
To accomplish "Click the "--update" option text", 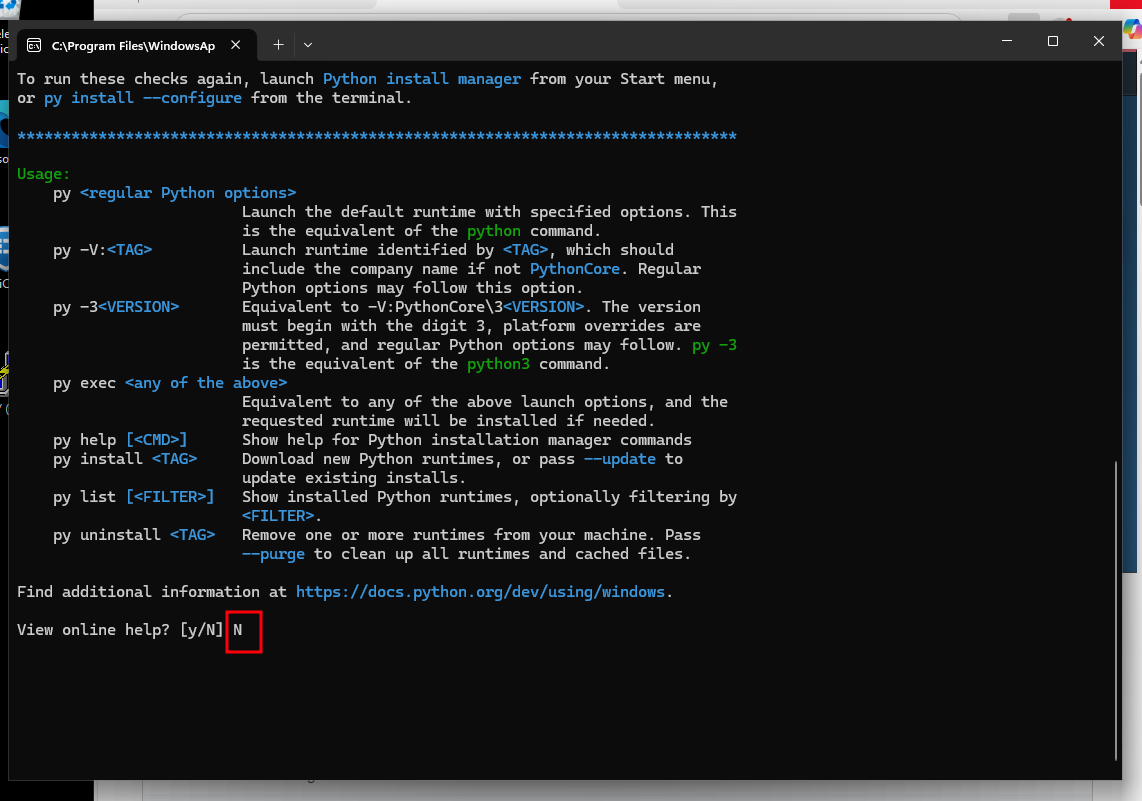I will [620, 459].
